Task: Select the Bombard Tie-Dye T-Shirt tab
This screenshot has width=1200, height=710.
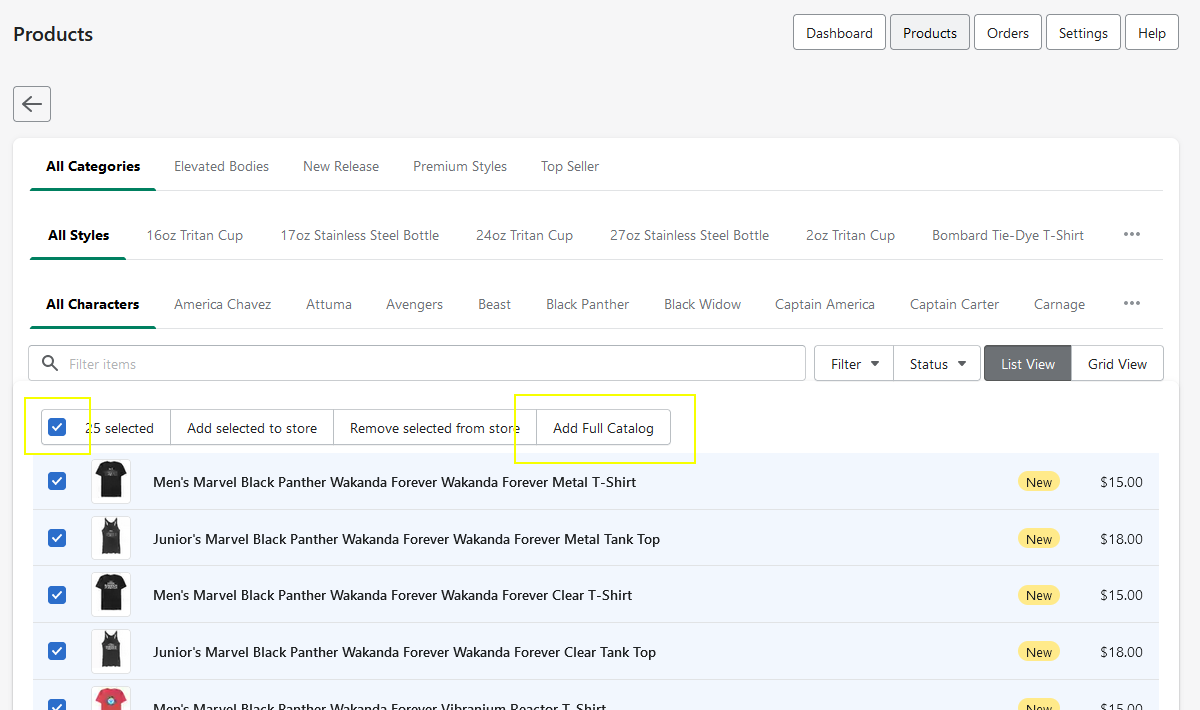Action: click(1008, 235)
